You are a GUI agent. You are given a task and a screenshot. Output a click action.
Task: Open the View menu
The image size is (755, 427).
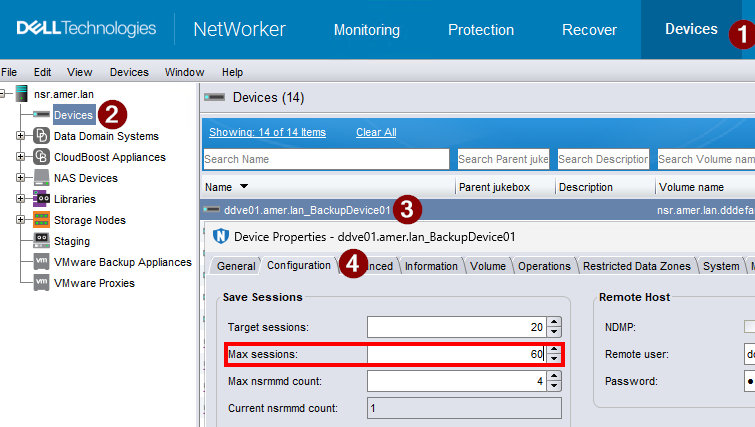coord(79,72)
